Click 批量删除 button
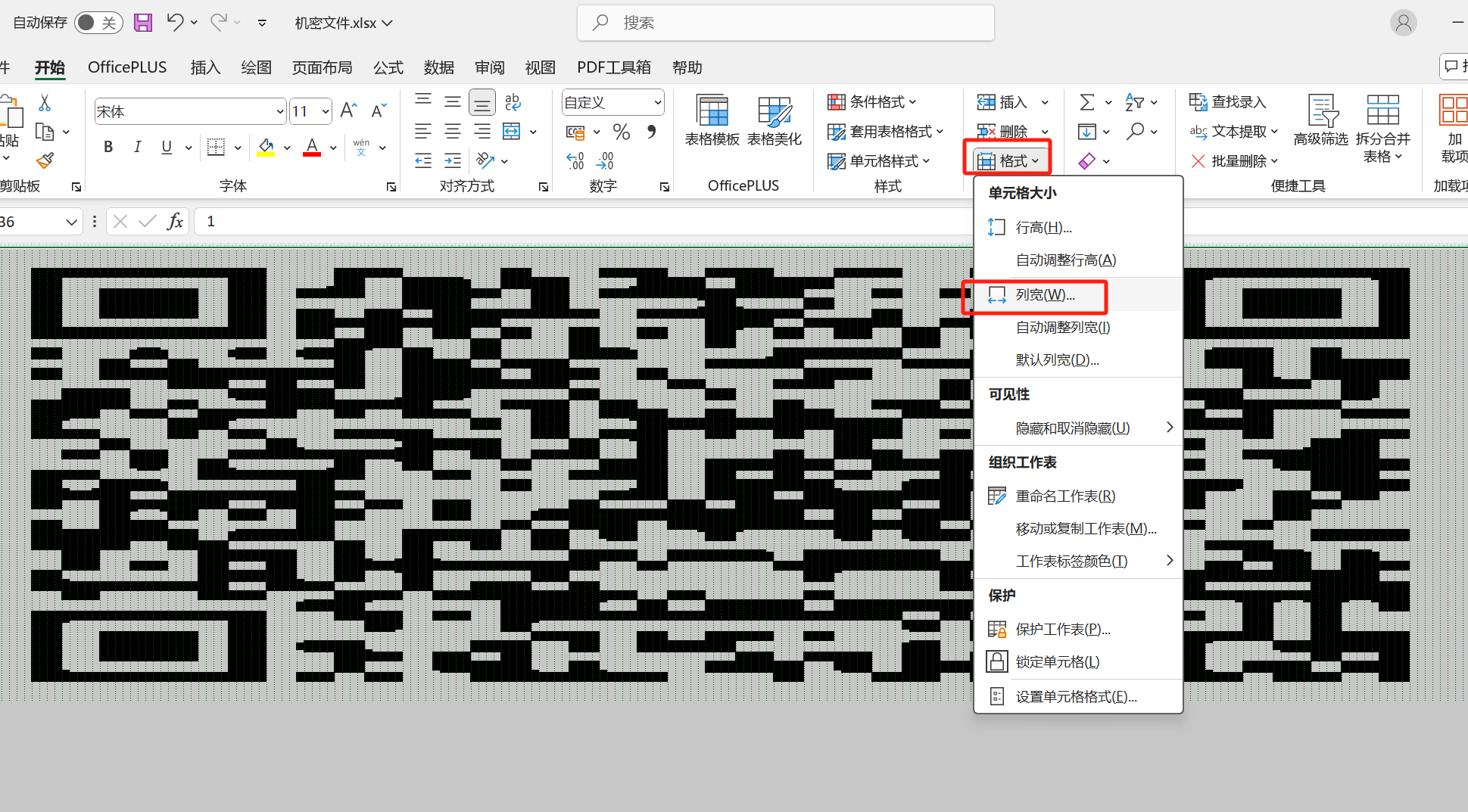 coord(1233,161)
